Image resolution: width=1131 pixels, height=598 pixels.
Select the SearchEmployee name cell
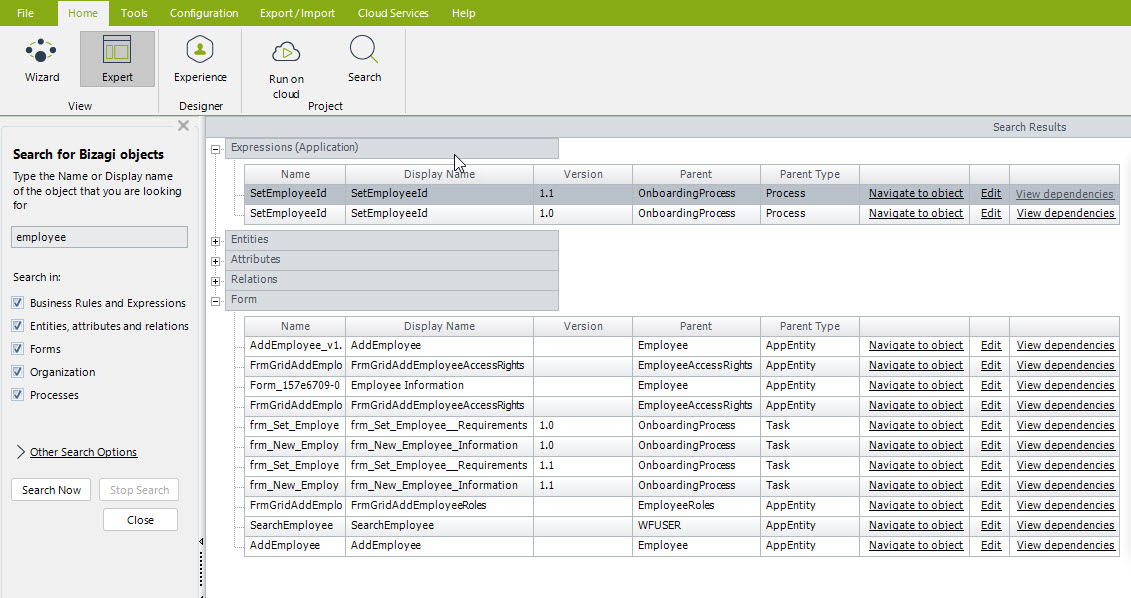point(295,525)
